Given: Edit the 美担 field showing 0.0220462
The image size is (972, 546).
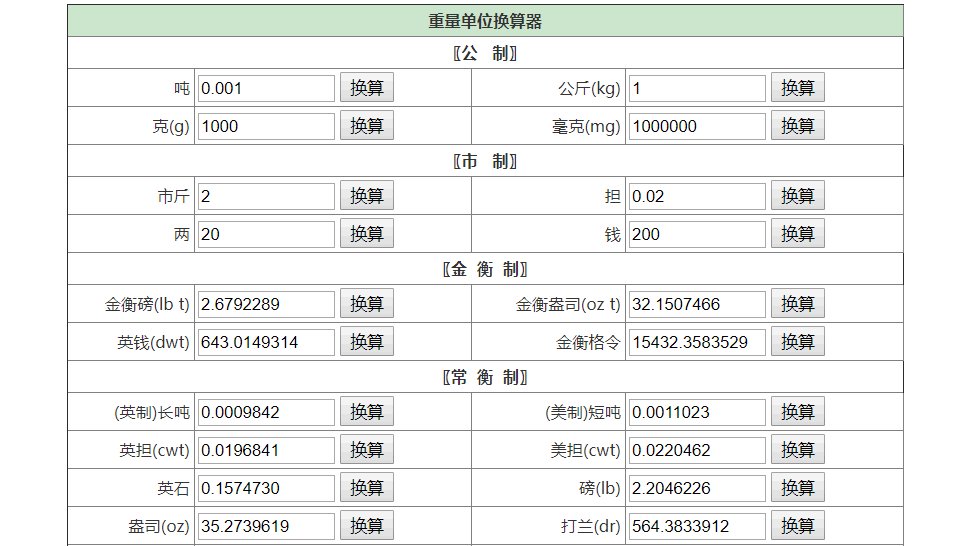Looking at the screenshot, I should (697, 449).
